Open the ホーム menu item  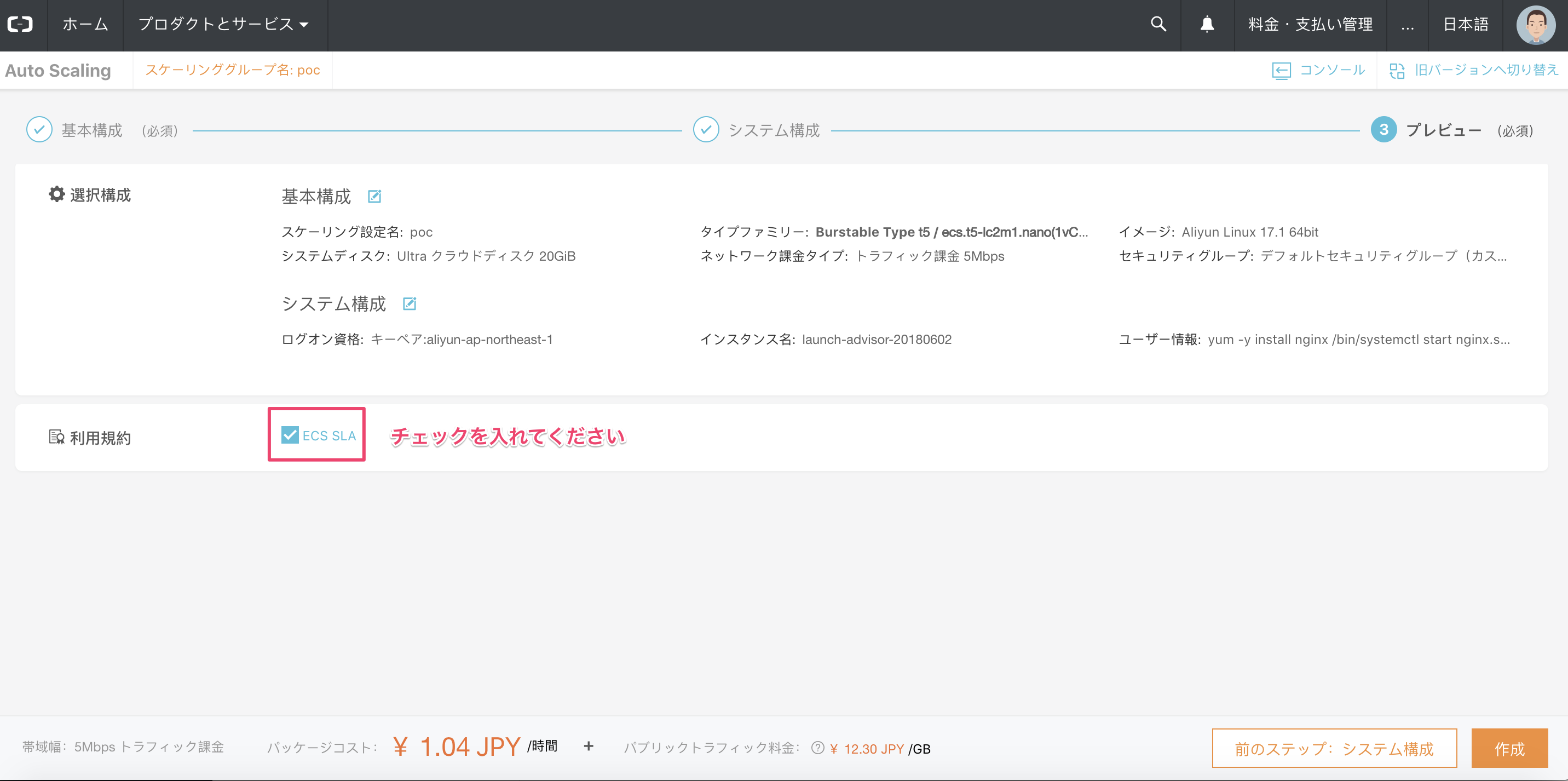85,24
